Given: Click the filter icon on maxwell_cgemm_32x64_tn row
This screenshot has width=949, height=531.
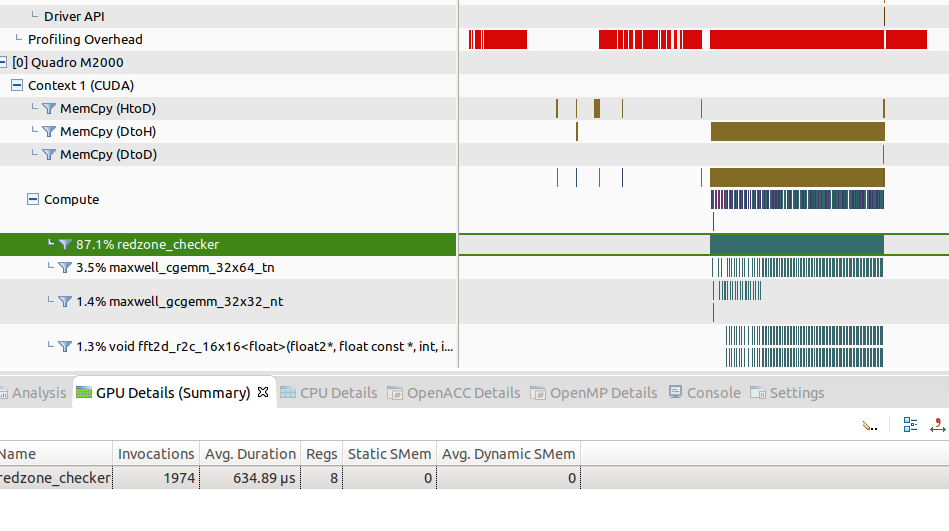Looking at the screenshot, I should pyautogui.click(x=65, y=267).
